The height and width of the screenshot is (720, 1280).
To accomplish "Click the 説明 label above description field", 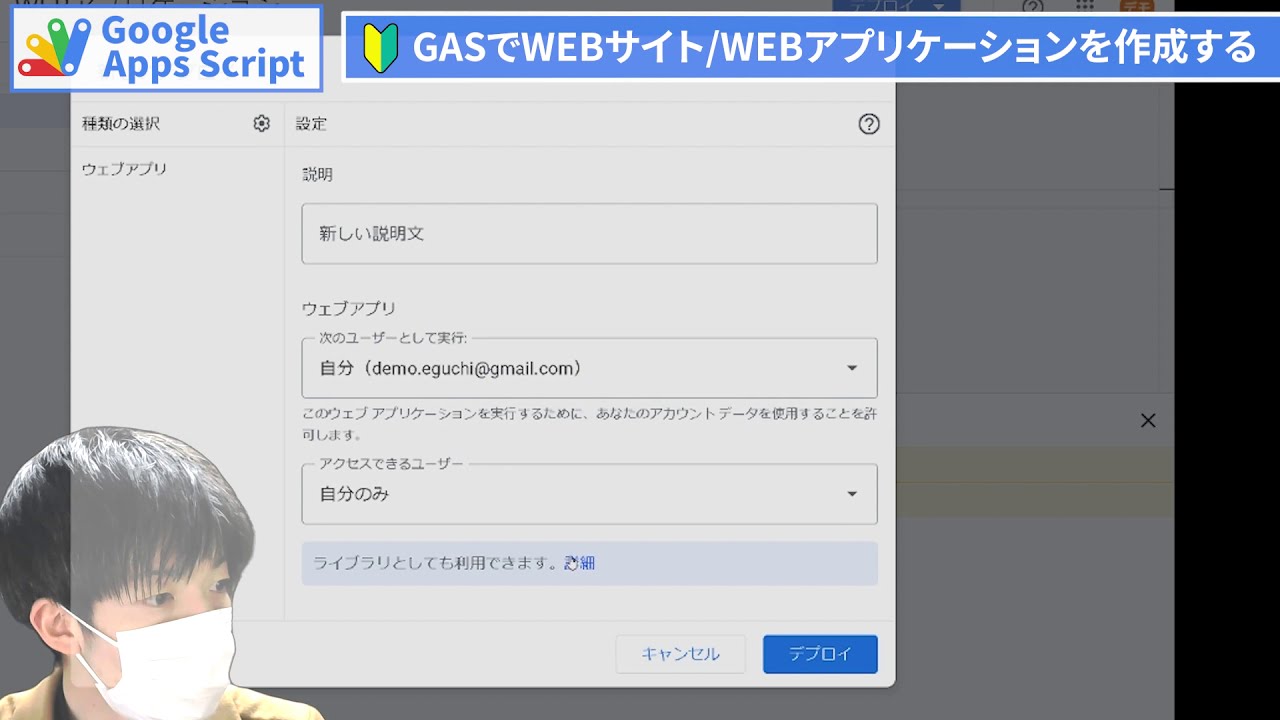I will (x=317, y=174).
